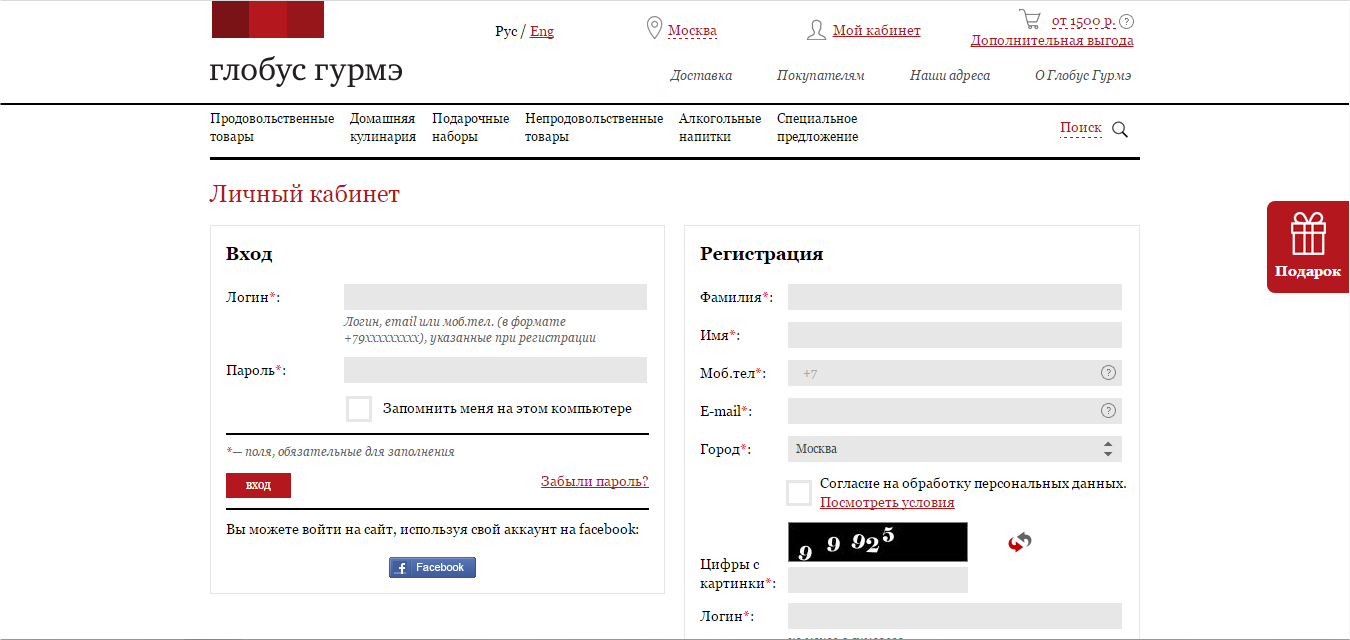Click the Поиск link
This screenshot has height=640, width=1350.
click(x=1081, y=128)
